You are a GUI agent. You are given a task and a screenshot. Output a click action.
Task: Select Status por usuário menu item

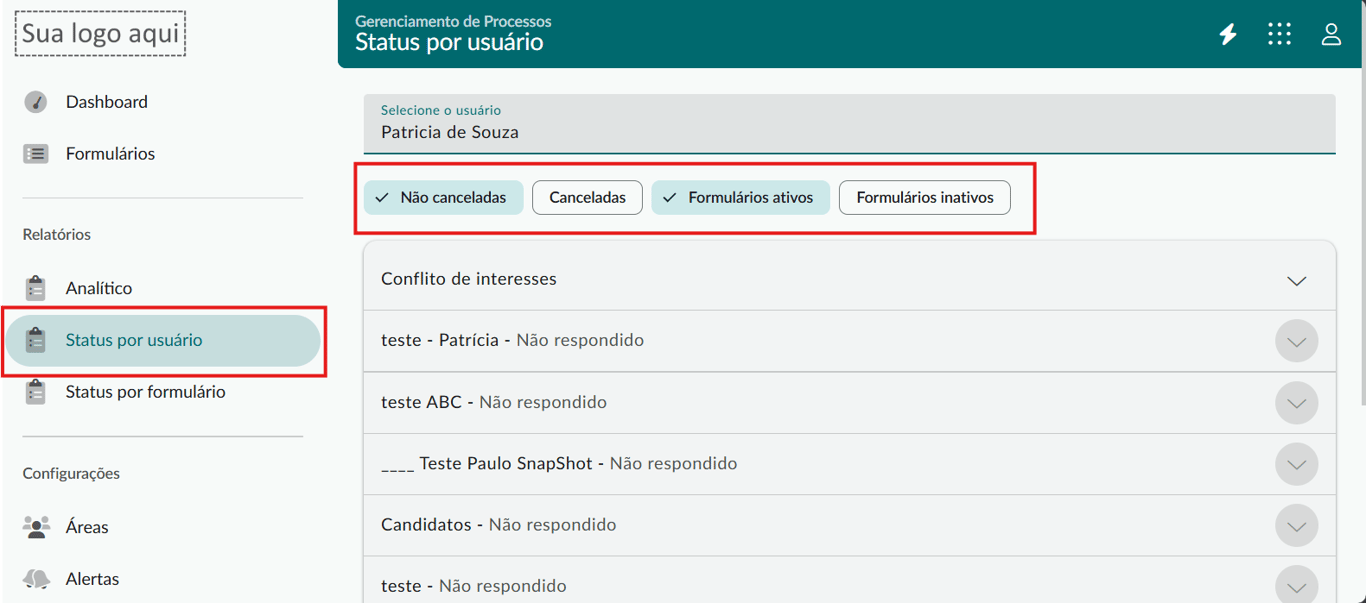coord(134,340)
